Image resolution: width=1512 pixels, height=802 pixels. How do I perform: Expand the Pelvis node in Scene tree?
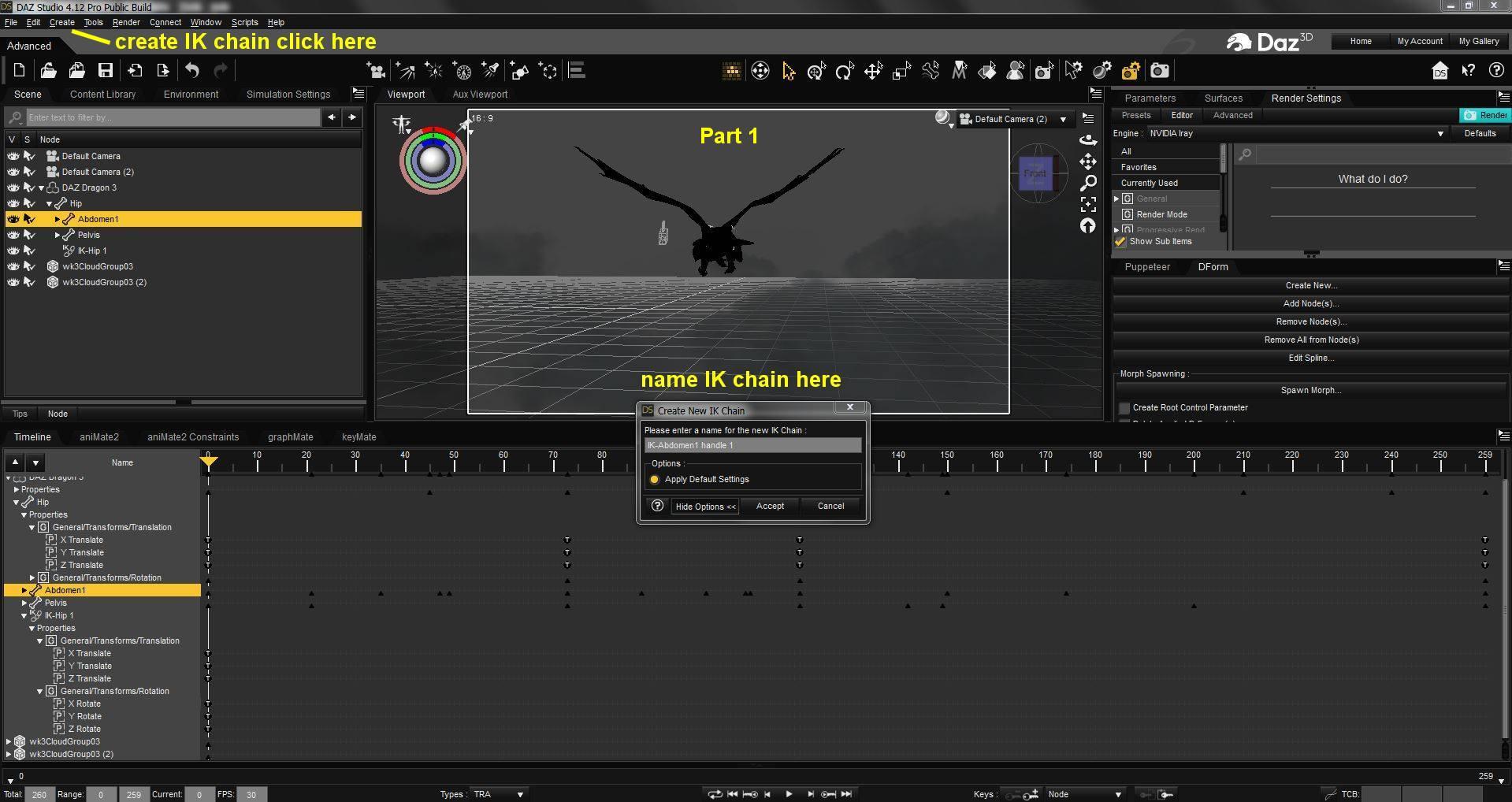coord(57,236)
